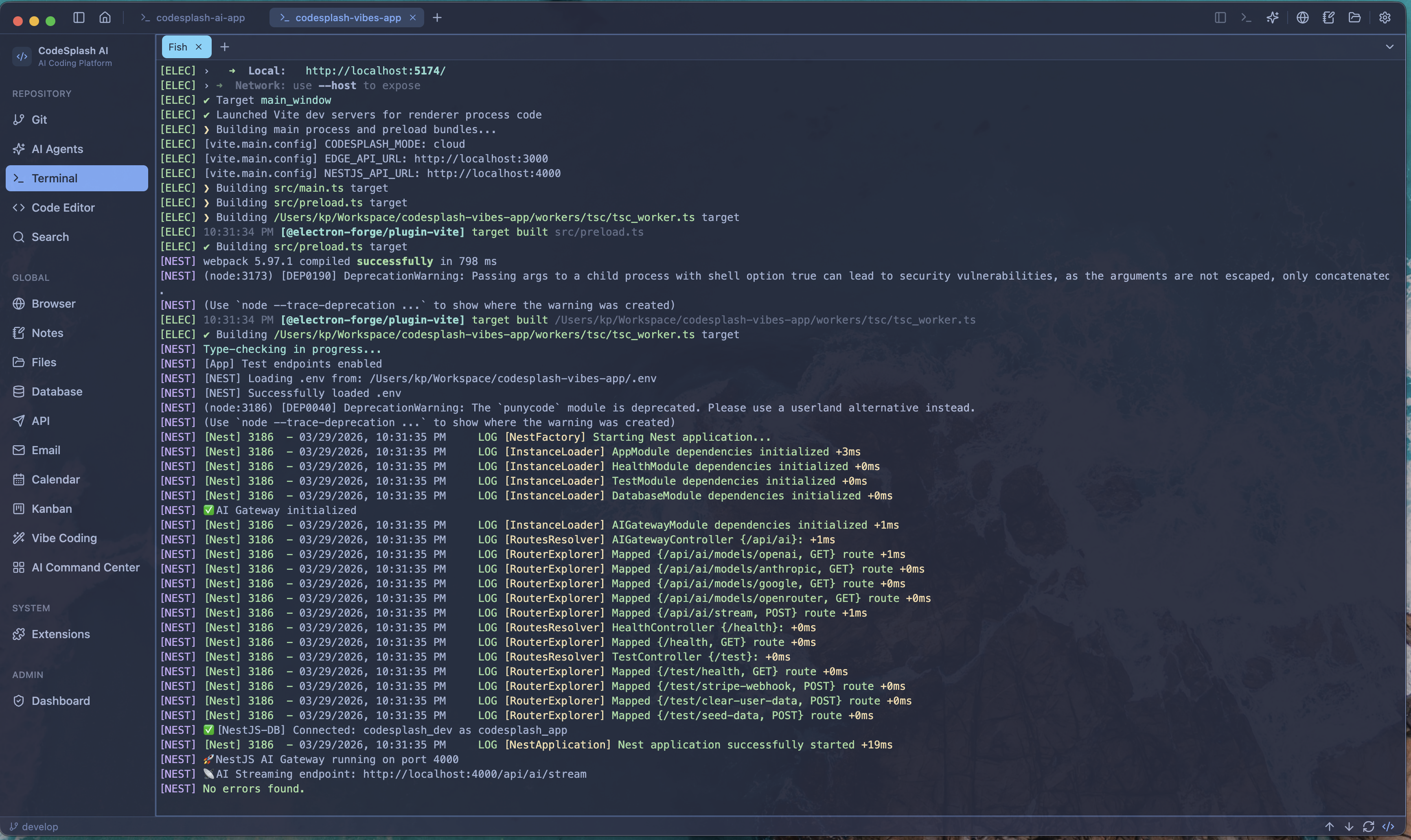Viewport: 1411px width, 840px height.
Task: Toggle the left sidebar panel
Action: point(78,17)
